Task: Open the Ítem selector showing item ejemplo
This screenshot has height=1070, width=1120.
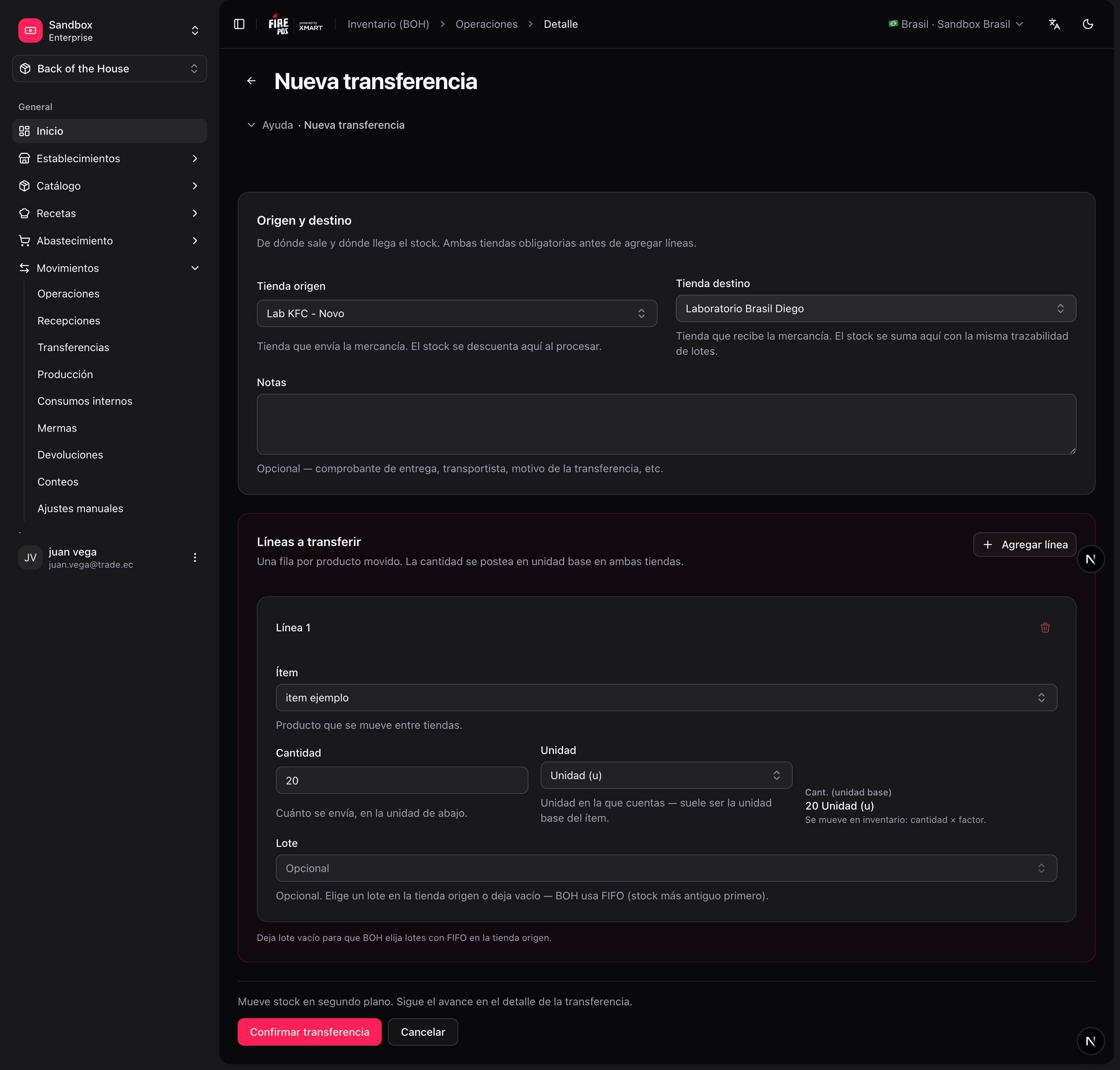Action: (666, 698)
